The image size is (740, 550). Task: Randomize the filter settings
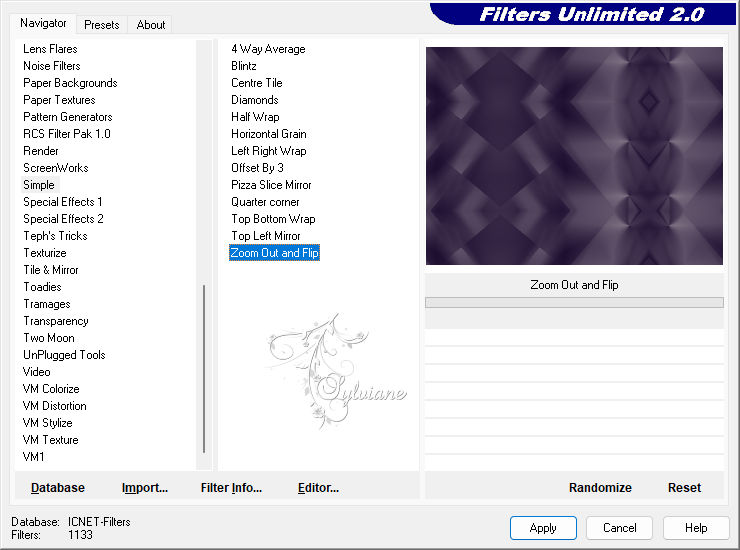pos(600,487)
